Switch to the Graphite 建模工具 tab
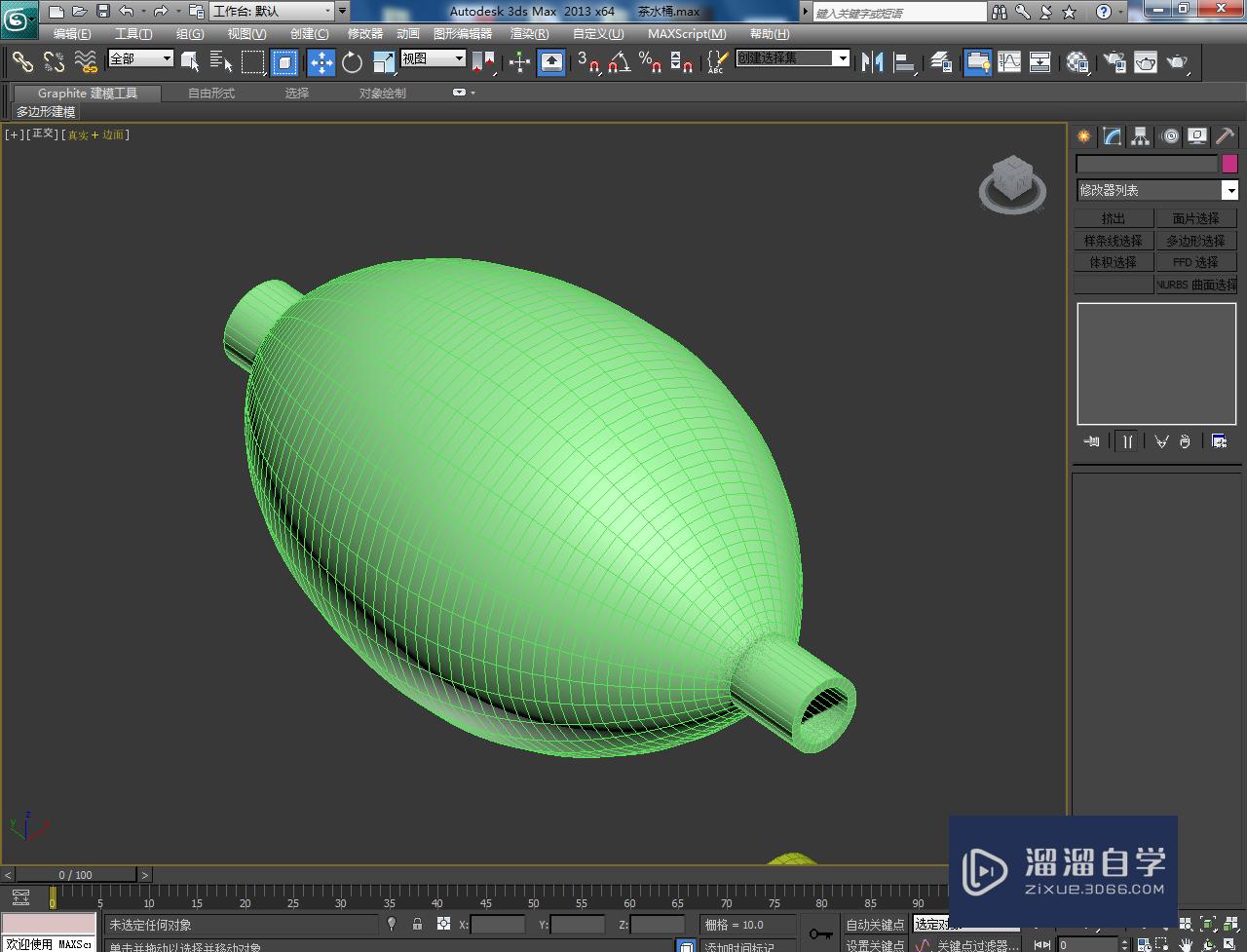Screen dimensions: 1247x952 pos(88,93)
